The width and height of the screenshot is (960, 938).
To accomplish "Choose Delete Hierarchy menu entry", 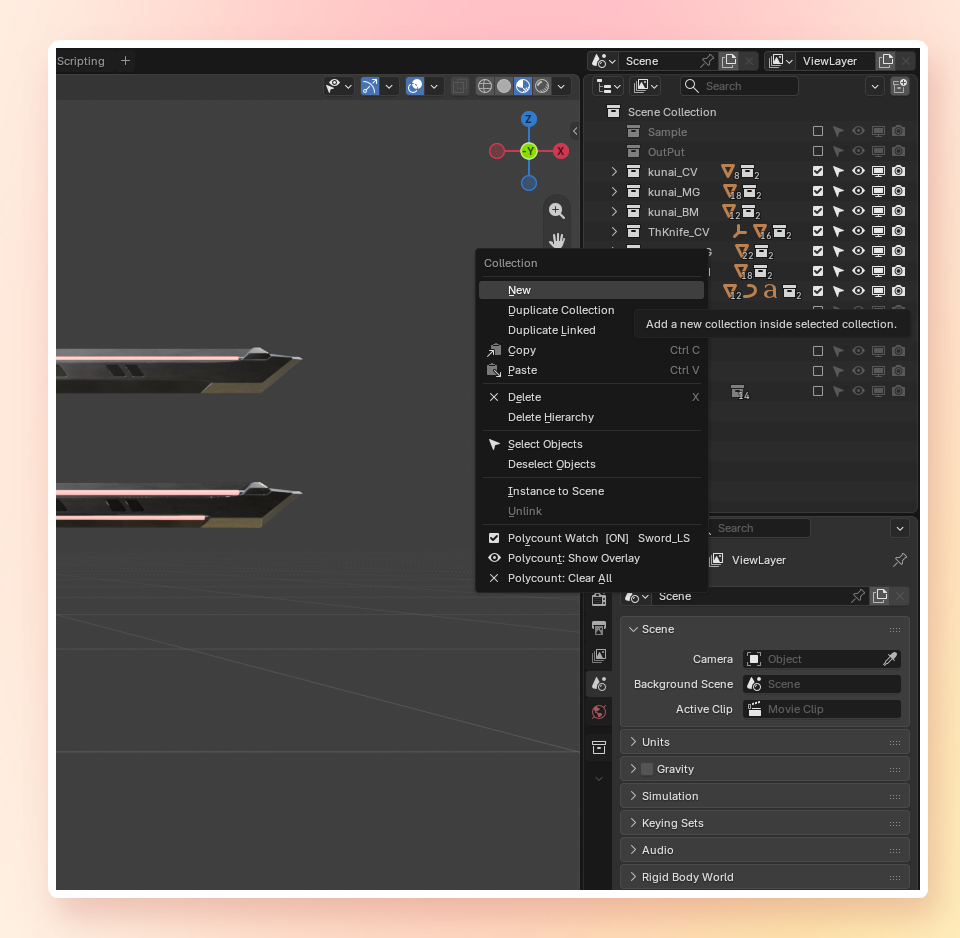I will (x=591, y=417).
